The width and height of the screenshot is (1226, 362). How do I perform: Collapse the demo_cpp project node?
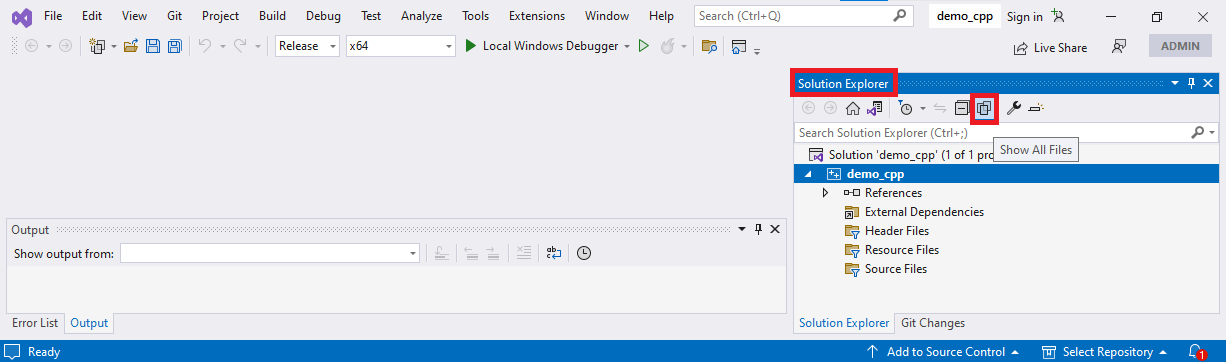pos(808,174)
